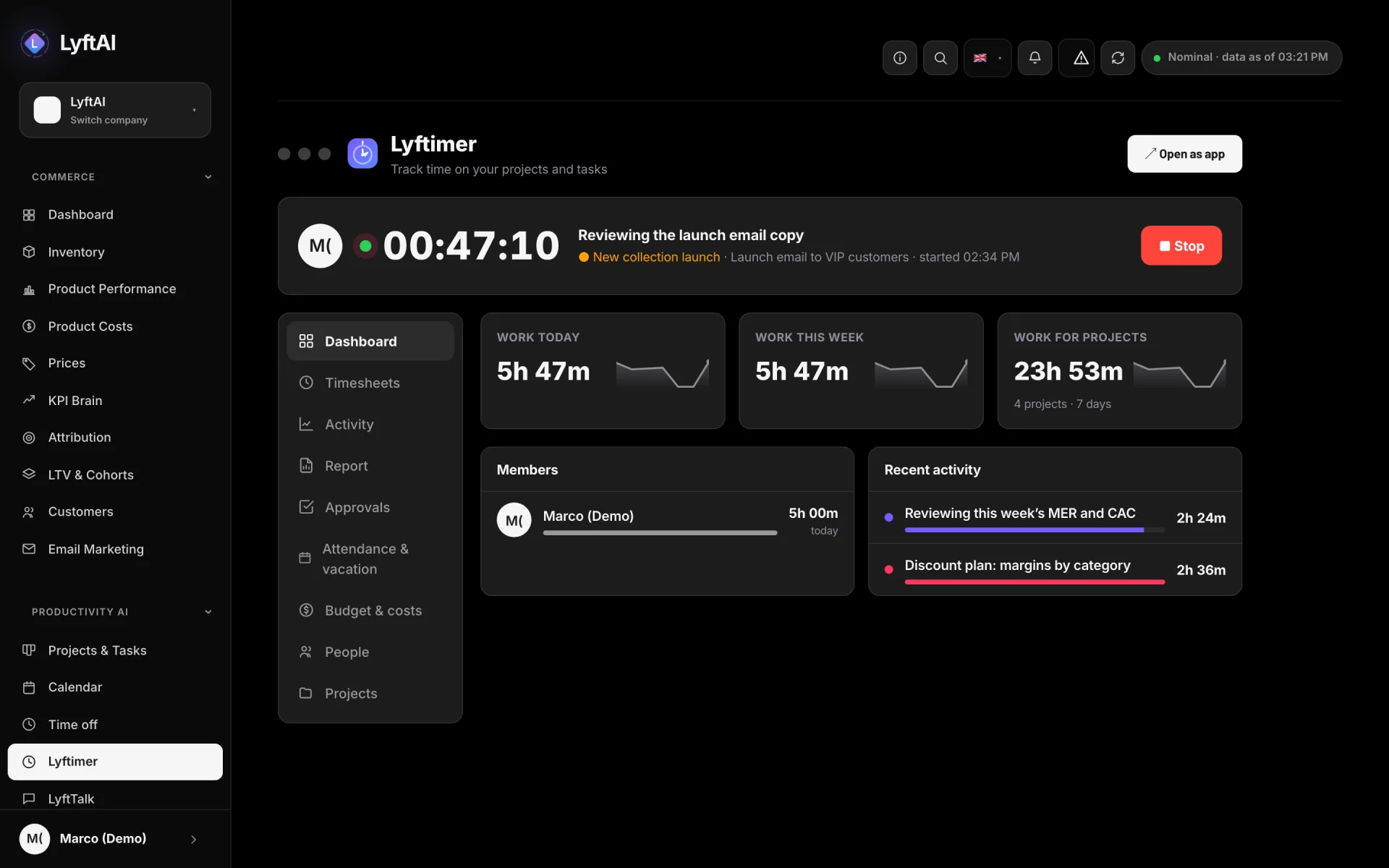Screen dimensions: 1389x868
Task: Open LyftTalk chat
Action: 115,799
